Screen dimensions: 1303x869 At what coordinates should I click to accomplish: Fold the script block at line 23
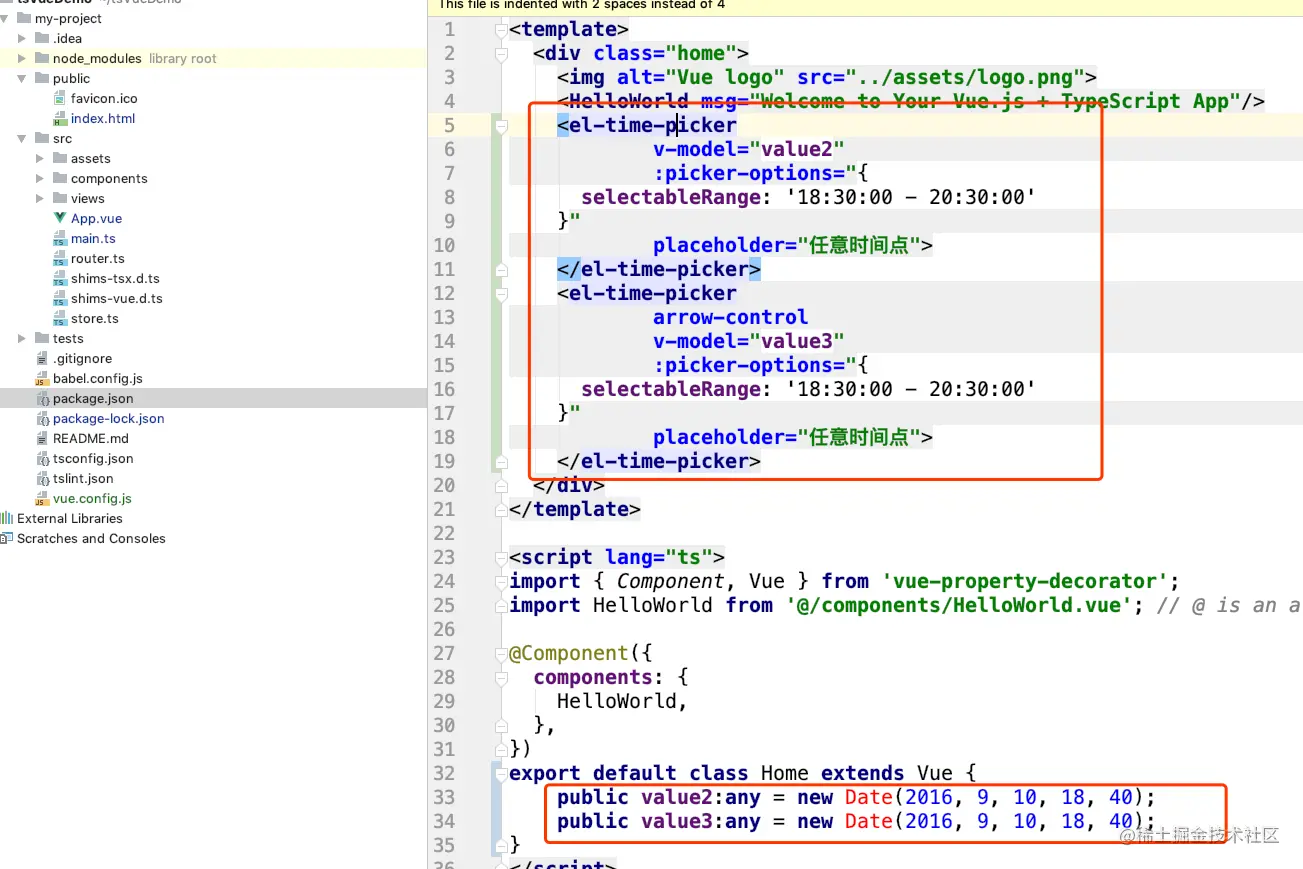point(501,558)
